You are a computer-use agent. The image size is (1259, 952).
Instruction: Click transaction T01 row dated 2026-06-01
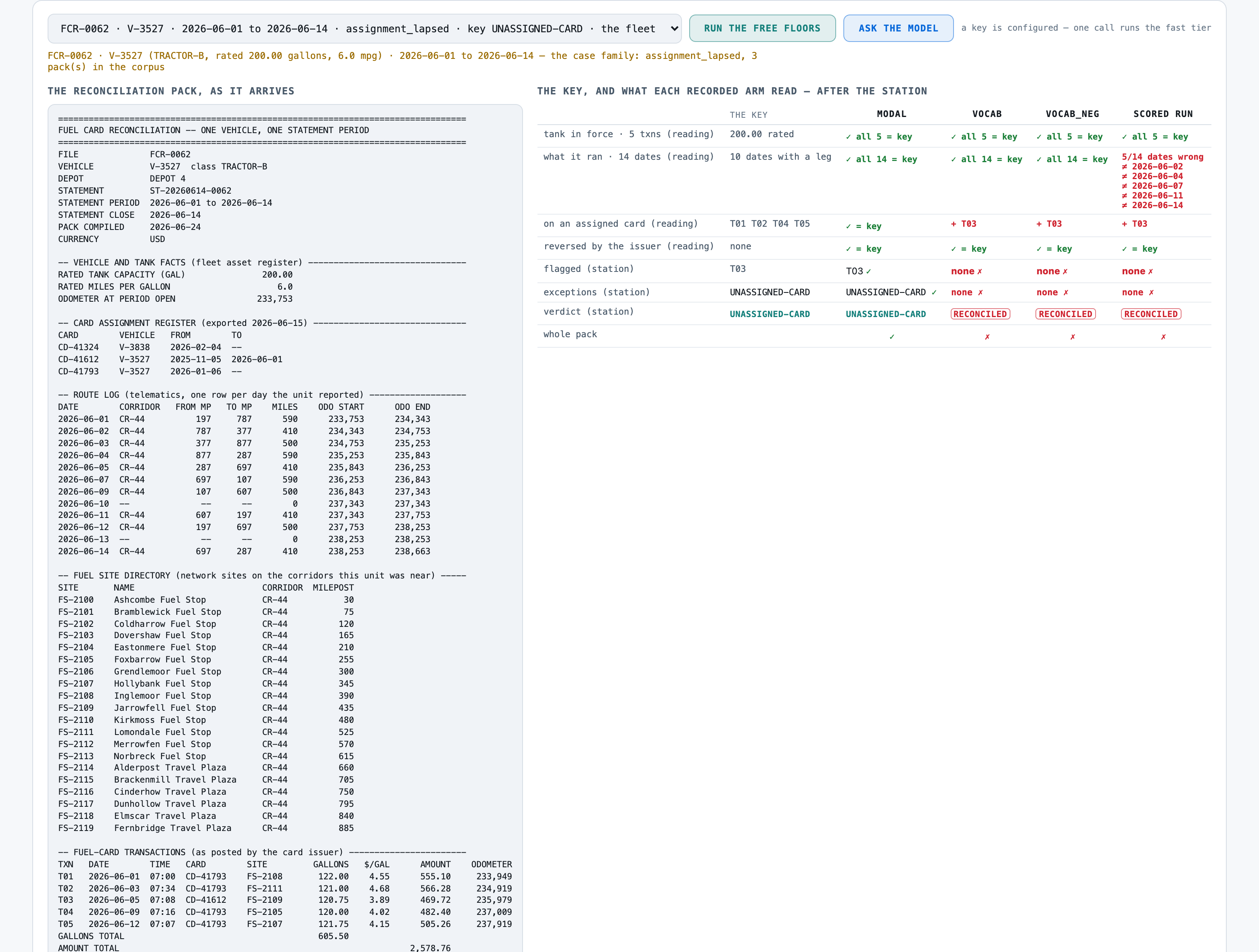pos(285,877)
